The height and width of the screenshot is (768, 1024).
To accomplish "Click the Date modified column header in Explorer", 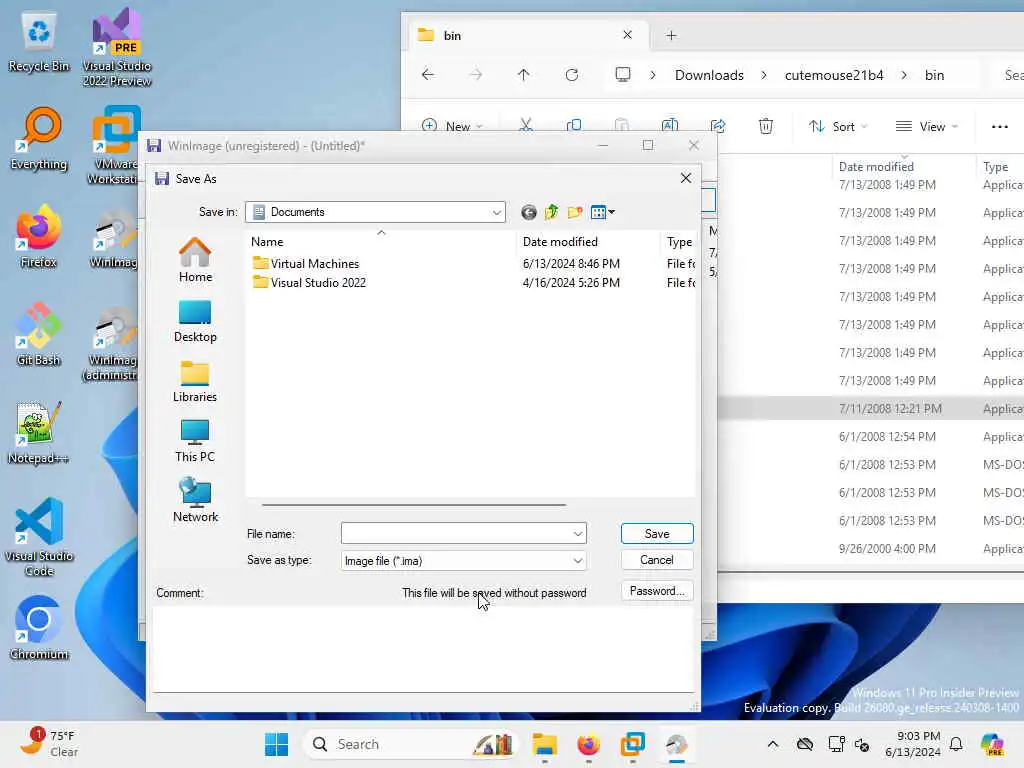I will pos(876,167).
